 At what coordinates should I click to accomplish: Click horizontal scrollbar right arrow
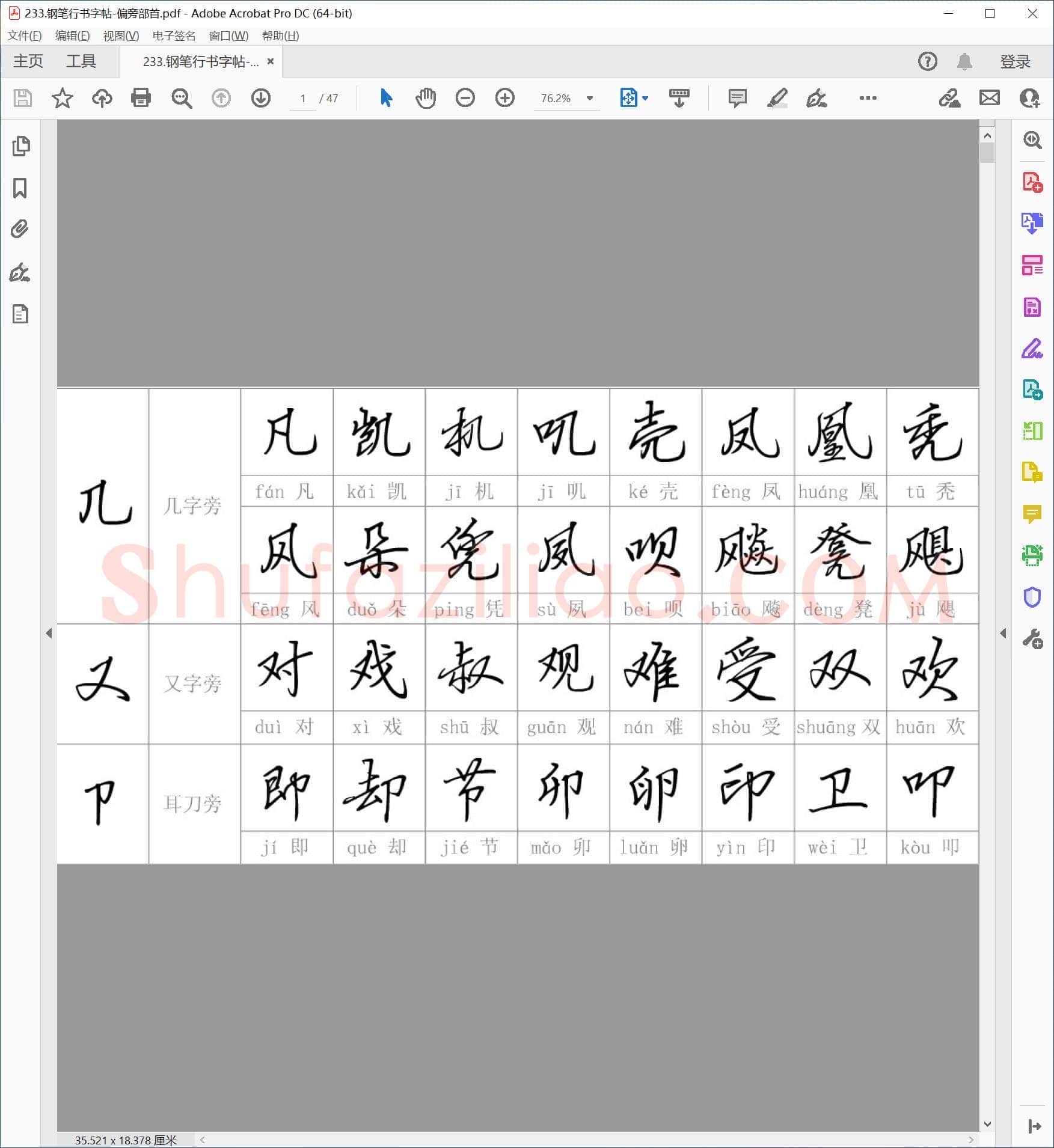point(971,1140)
